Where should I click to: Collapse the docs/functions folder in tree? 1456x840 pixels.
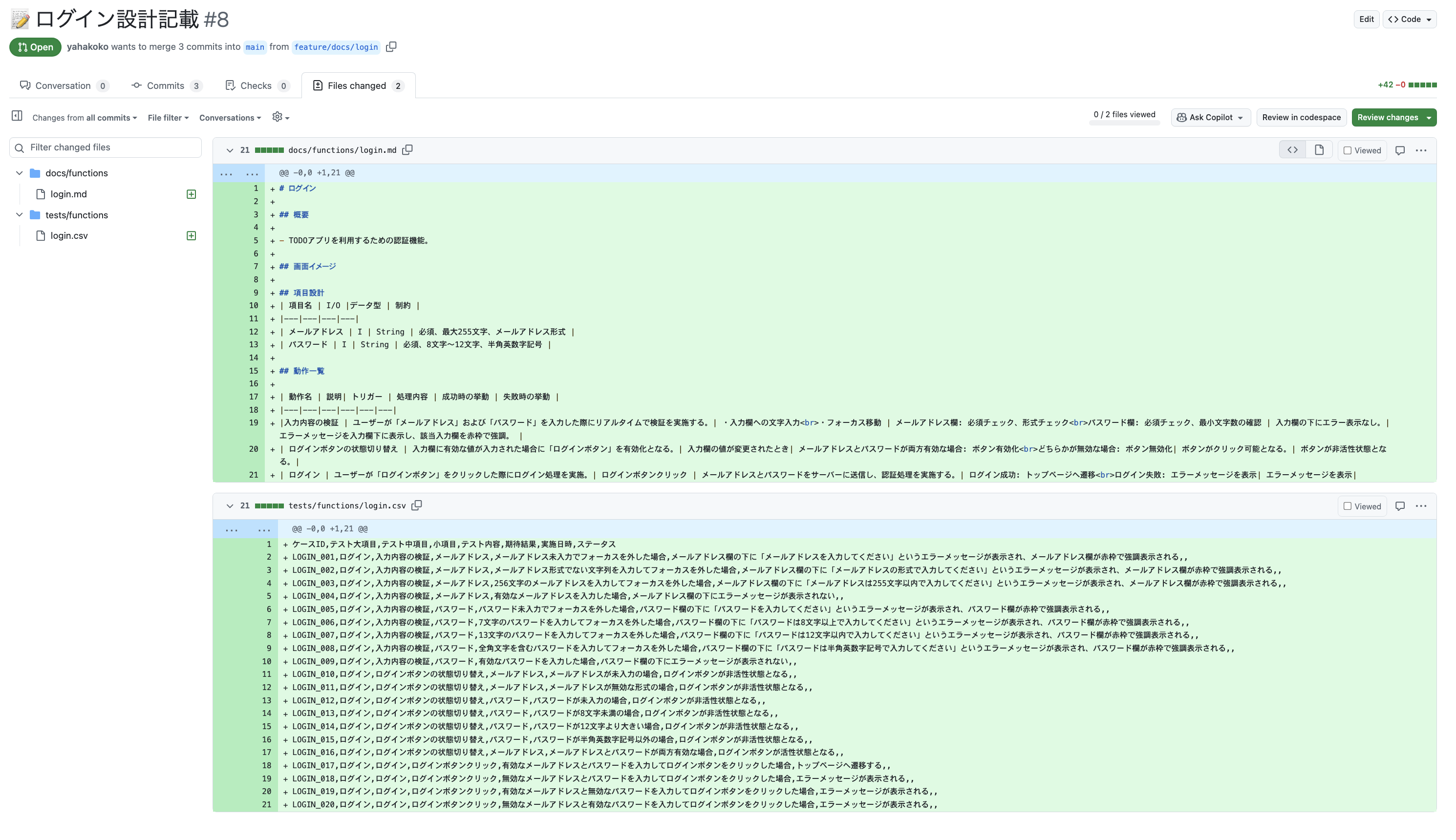click(19, 173)
